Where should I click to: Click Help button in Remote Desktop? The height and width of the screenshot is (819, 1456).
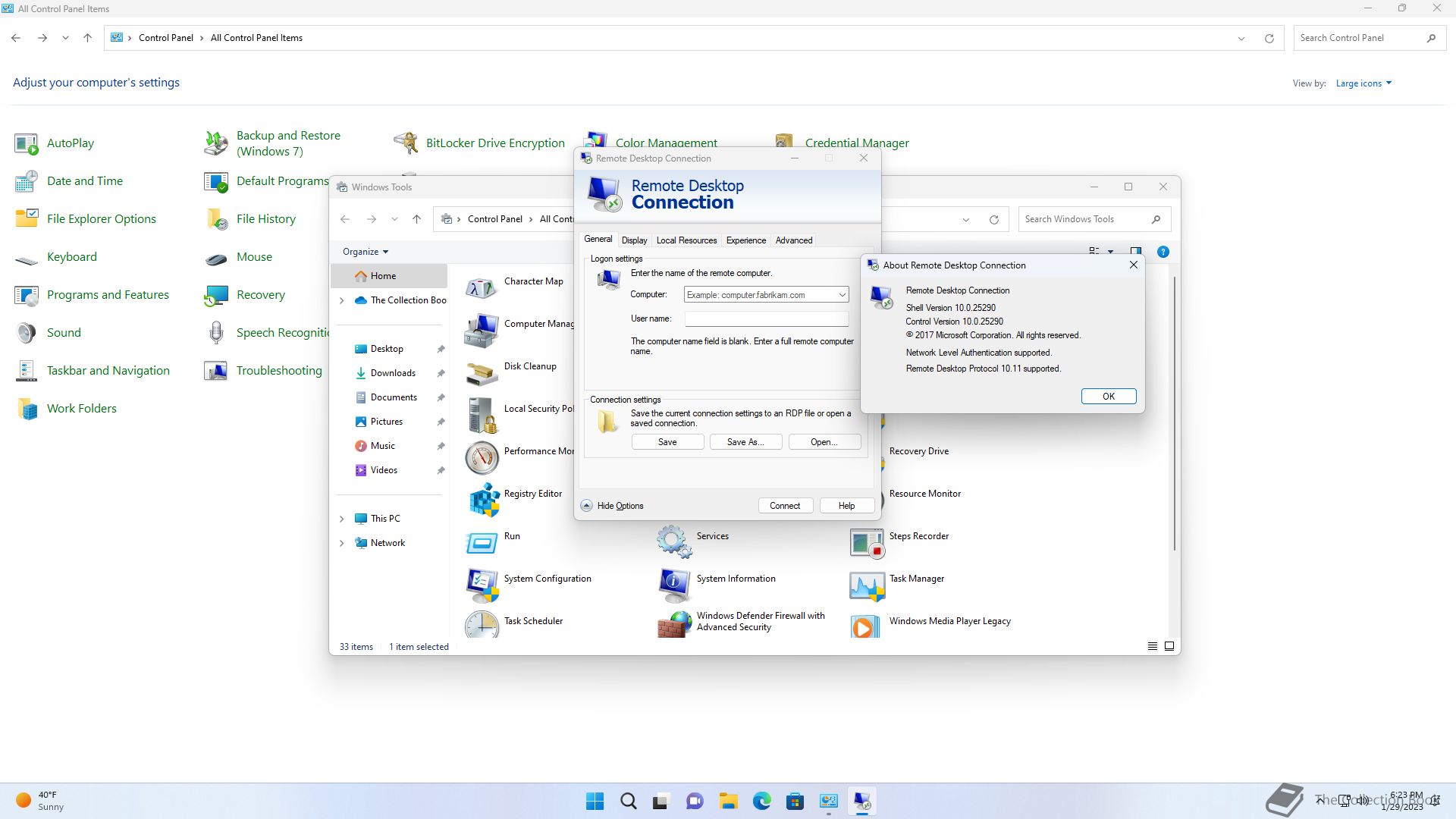[846, 506]
